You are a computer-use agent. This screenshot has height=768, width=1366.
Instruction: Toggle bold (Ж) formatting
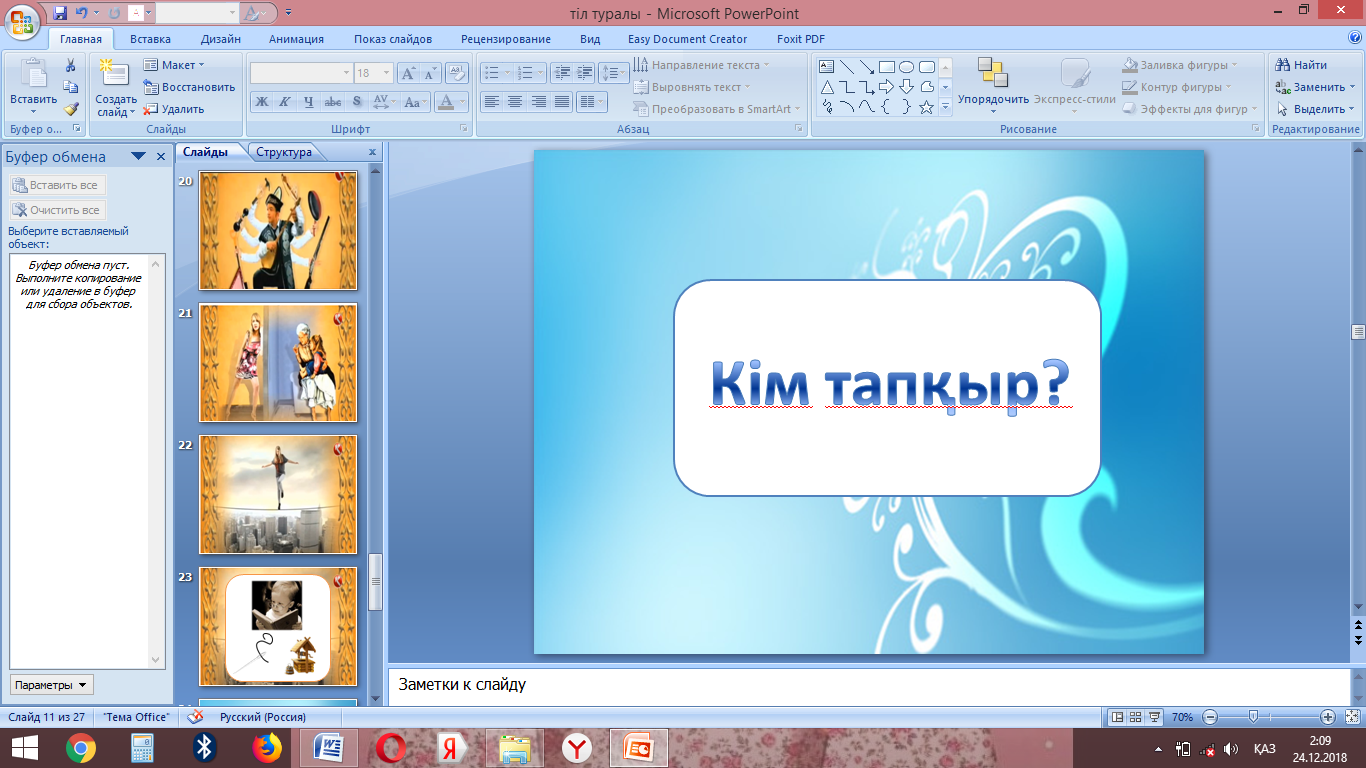pos(261,102)
